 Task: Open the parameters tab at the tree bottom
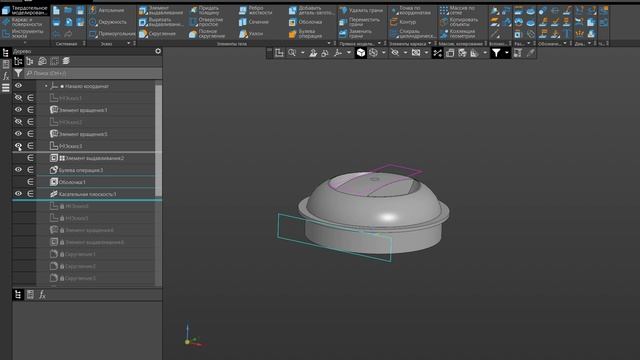[x=30, y=295]
